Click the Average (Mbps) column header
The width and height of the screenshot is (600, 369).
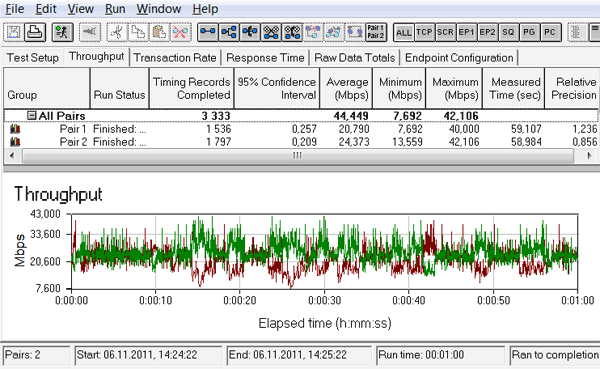pyautogui.click(x=346, y=88)
